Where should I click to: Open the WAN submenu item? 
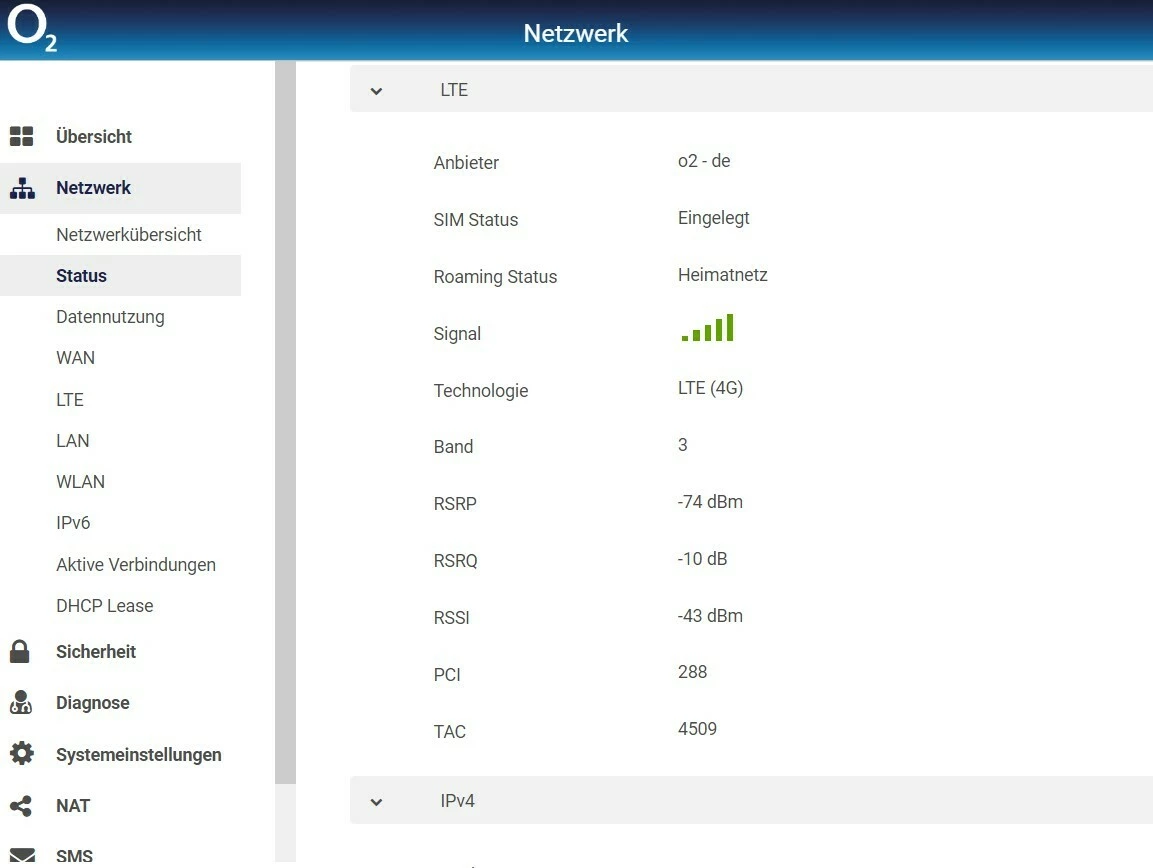click(x=76, y=358)
